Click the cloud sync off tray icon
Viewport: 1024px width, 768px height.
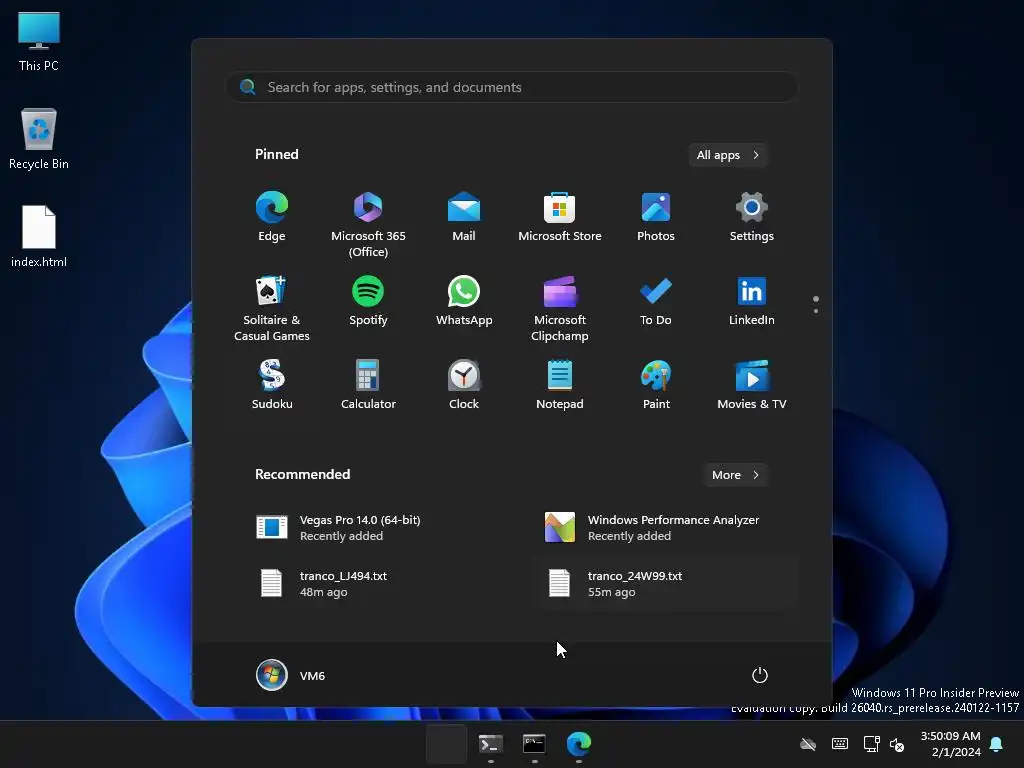point(808,744)
